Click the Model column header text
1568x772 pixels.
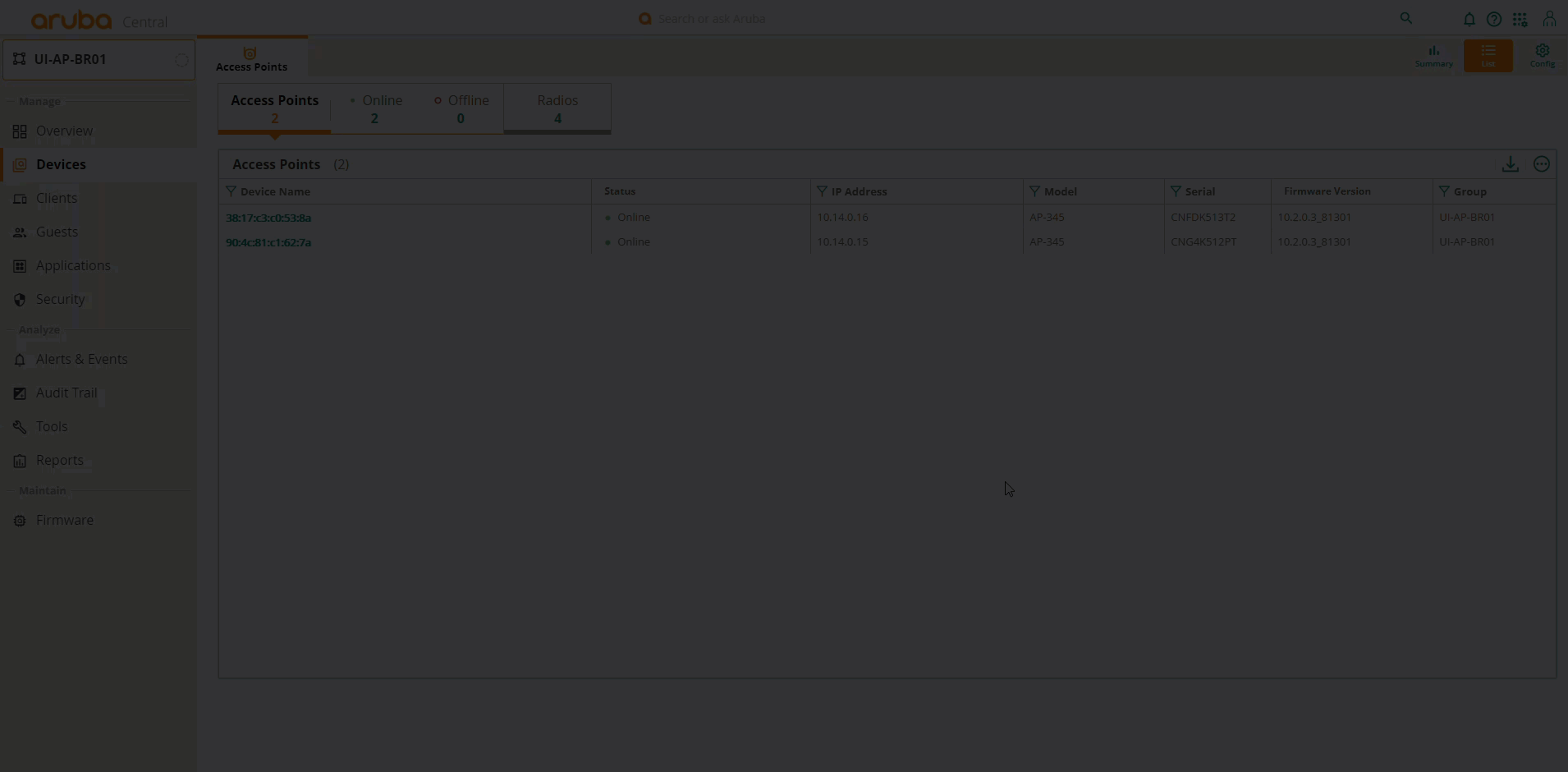tap(1060, 191)
